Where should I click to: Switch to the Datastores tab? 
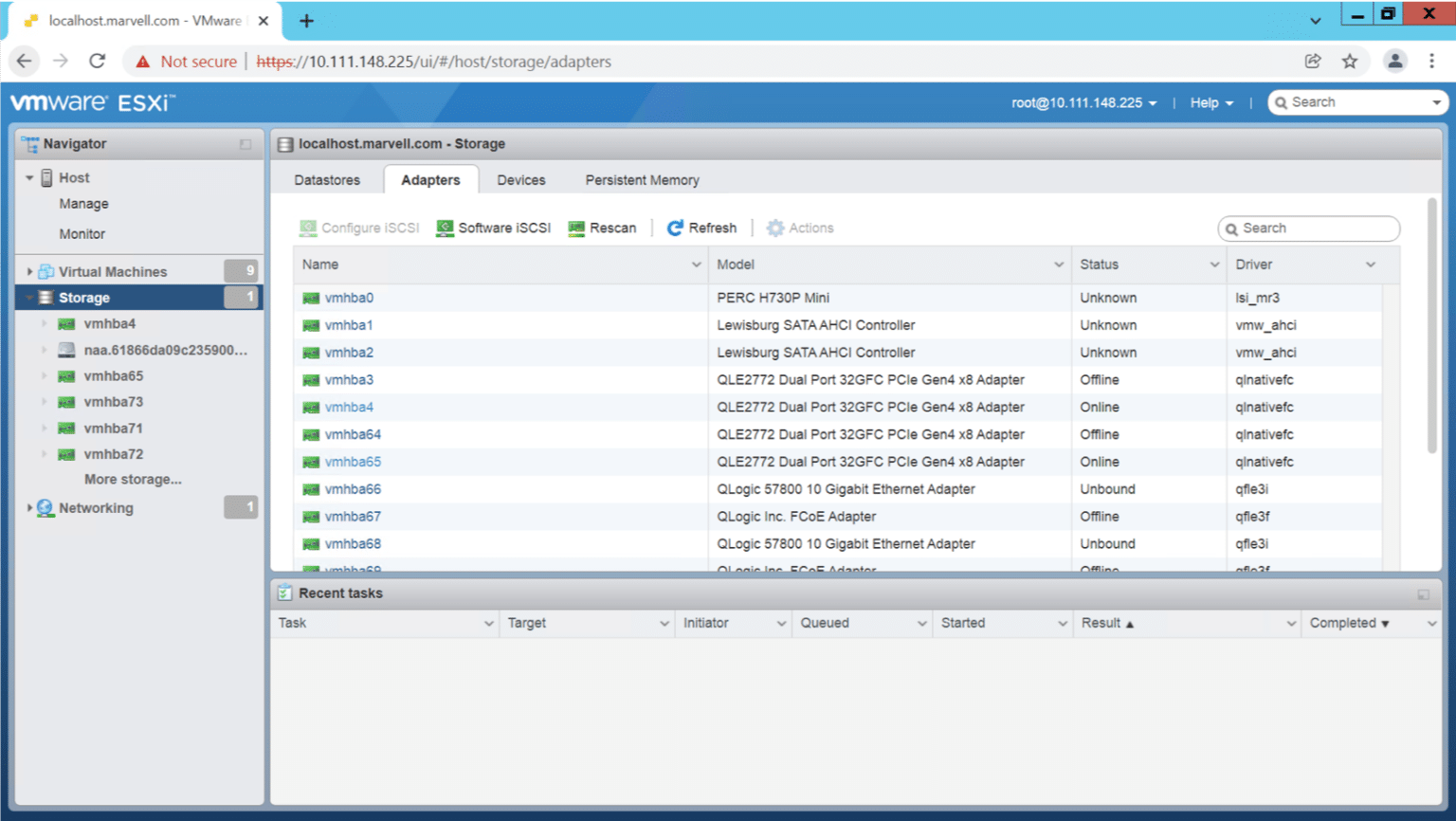point(327,180)
